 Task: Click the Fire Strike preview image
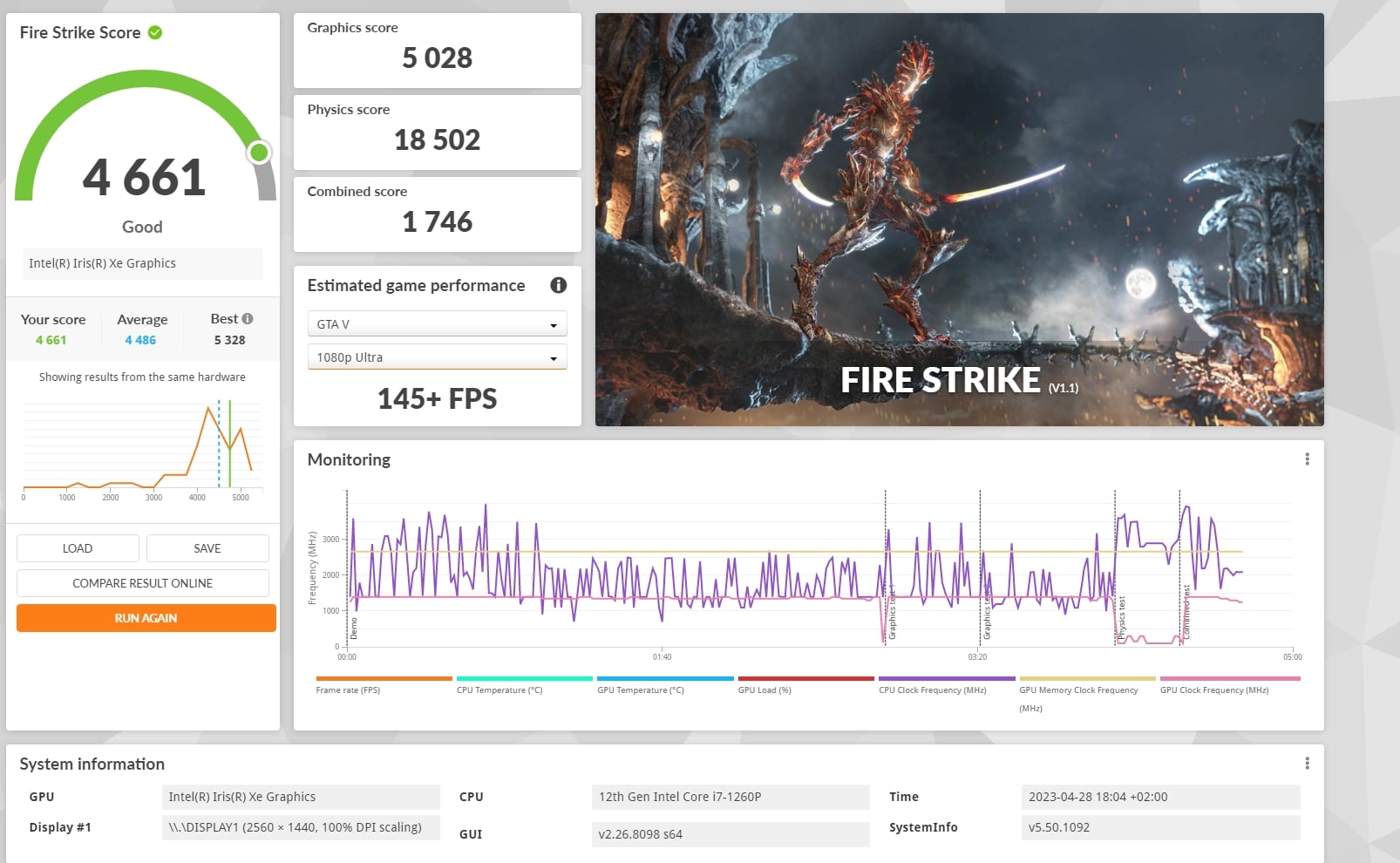point(959,219)
